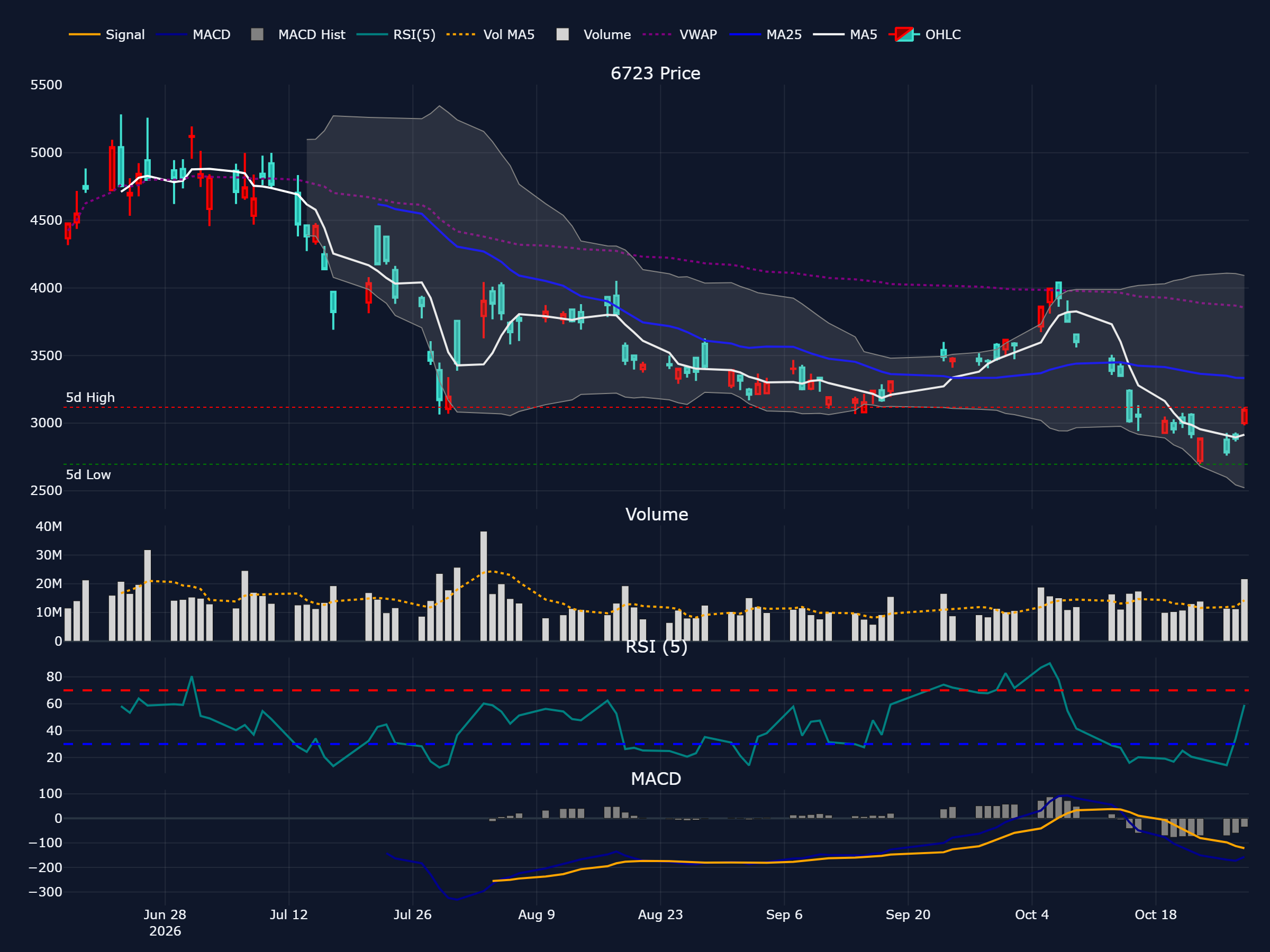
Task: Click the 'Jul 26' x-axis date label
Action: coord(413,914)
